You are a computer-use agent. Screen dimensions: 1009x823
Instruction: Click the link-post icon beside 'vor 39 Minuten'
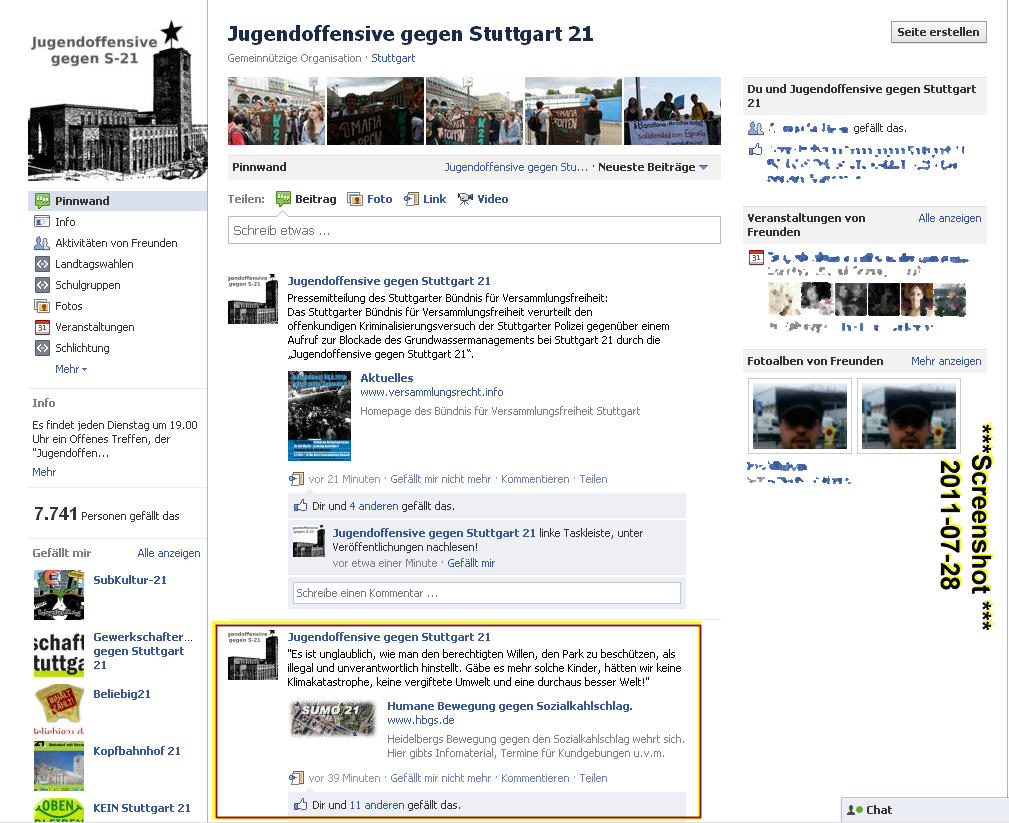296,778
